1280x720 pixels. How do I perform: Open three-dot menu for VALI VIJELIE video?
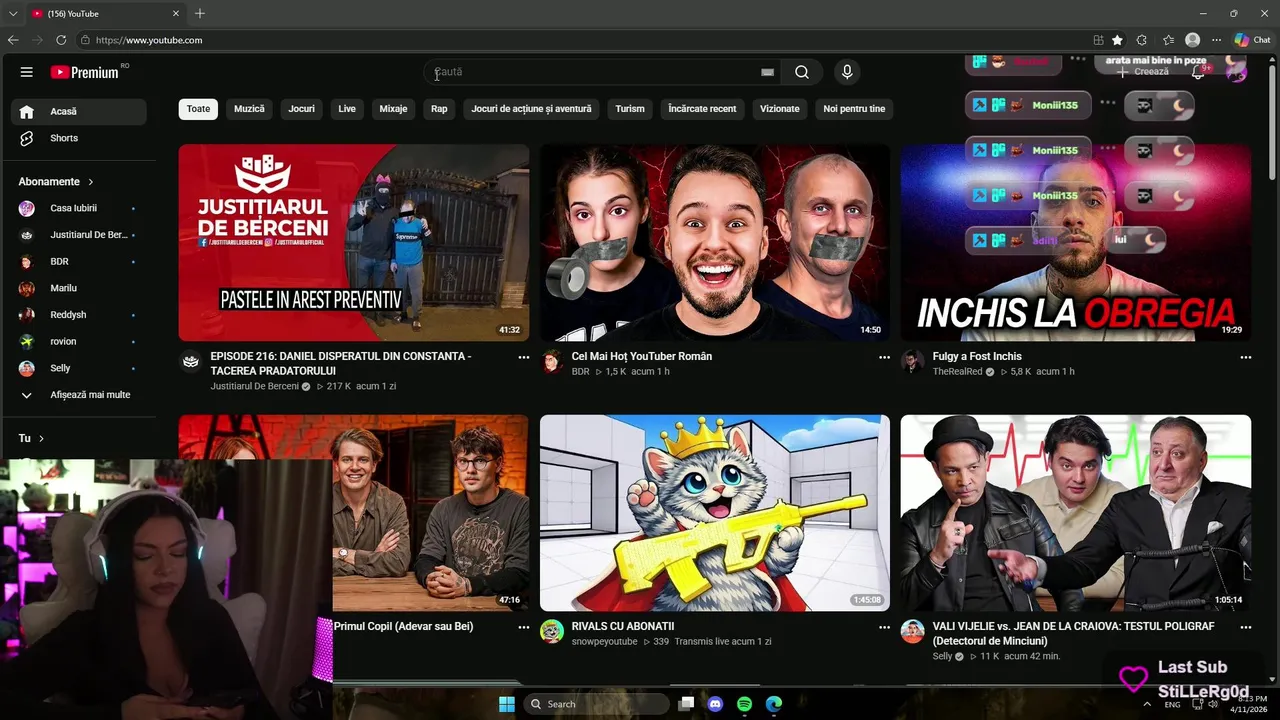point(1245,627)
